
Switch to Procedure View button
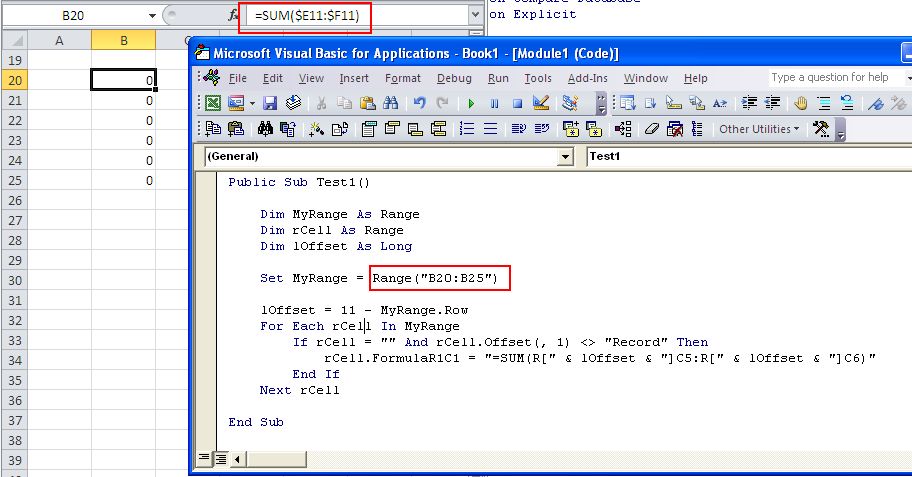(204, 458)
